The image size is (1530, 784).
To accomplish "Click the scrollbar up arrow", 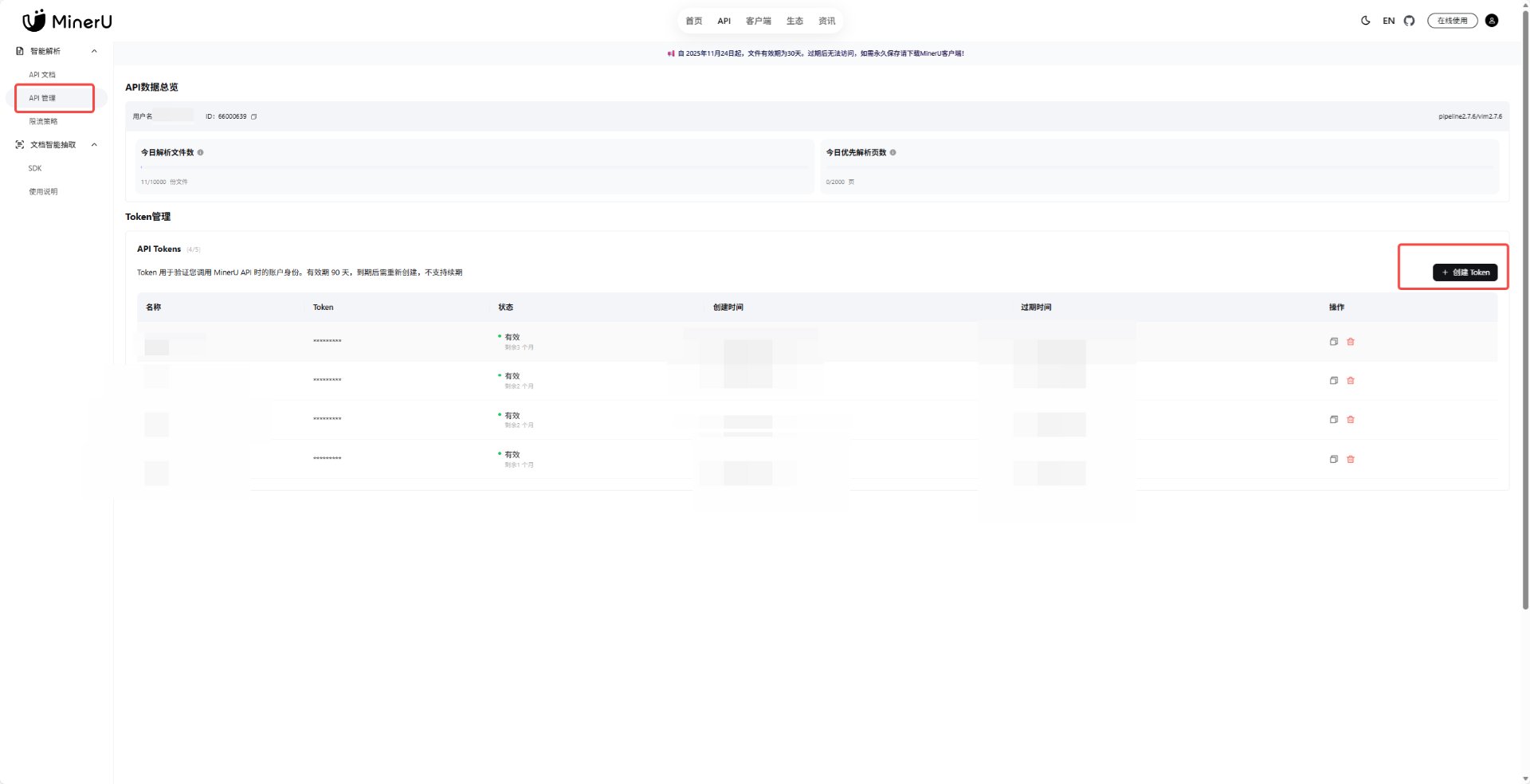I will click(x=1525, y=5).
